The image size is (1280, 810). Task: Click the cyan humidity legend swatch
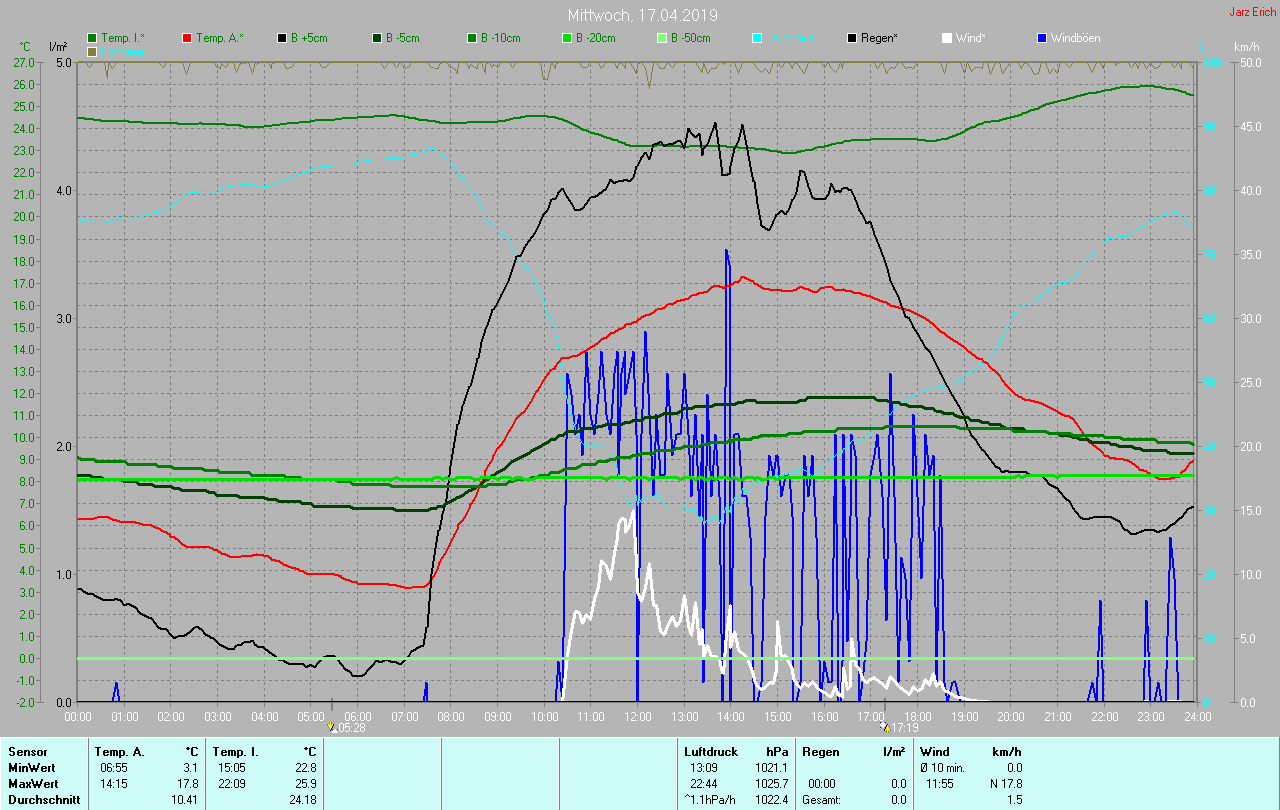point(757,38)
